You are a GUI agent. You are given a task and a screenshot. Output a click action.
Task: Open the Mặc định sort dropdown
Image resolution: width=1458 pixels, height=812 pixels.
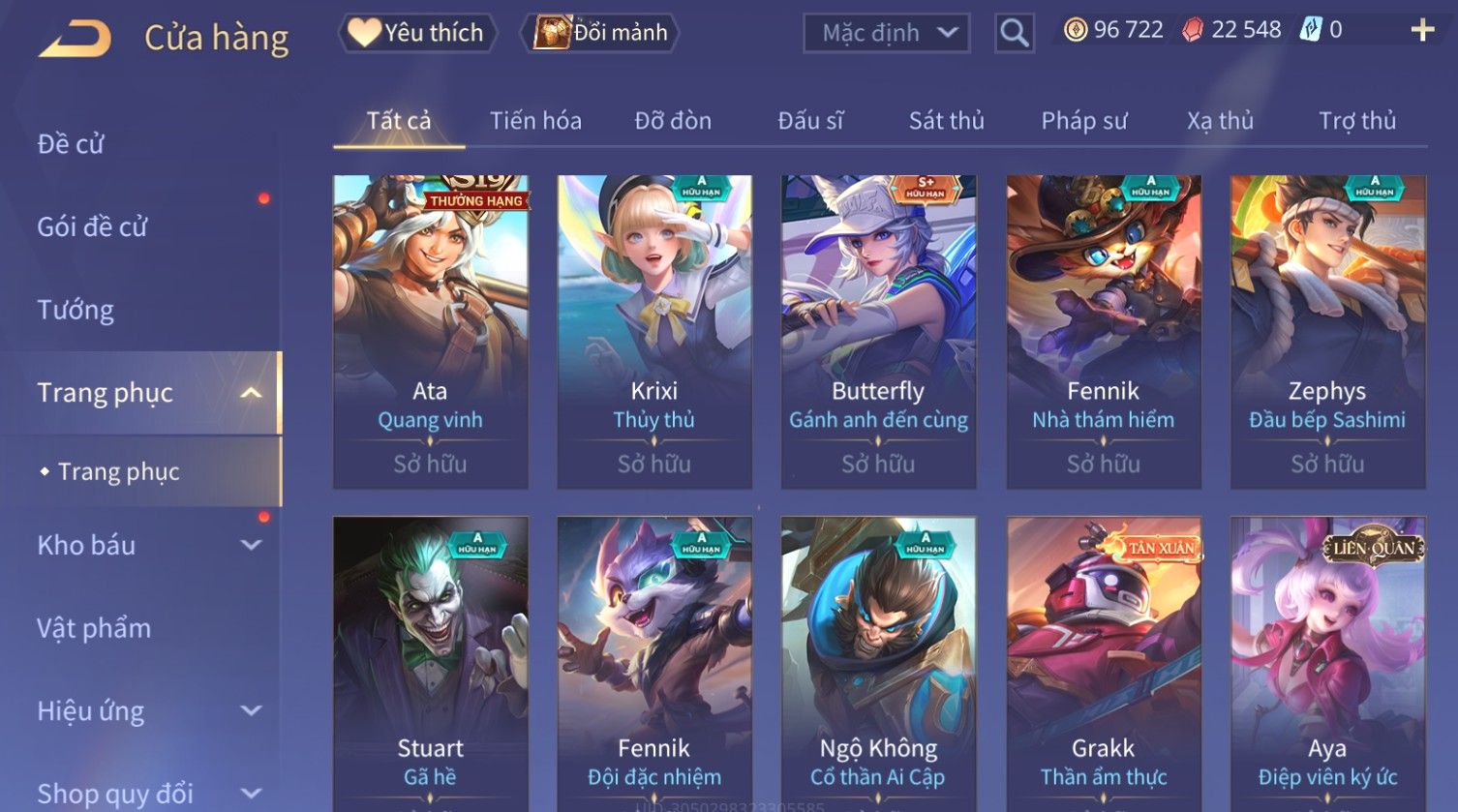click(886, 34)
